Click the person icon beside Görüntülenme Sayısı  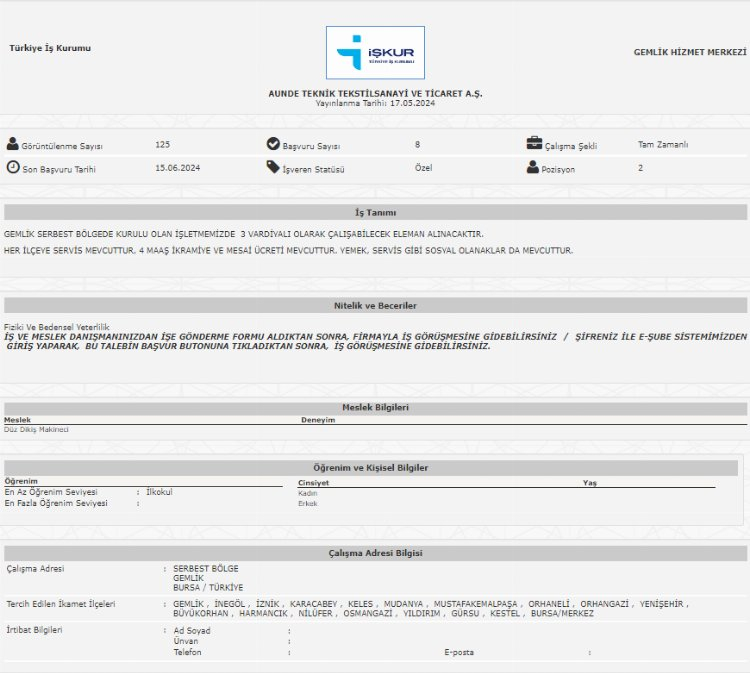coord(13,144)
